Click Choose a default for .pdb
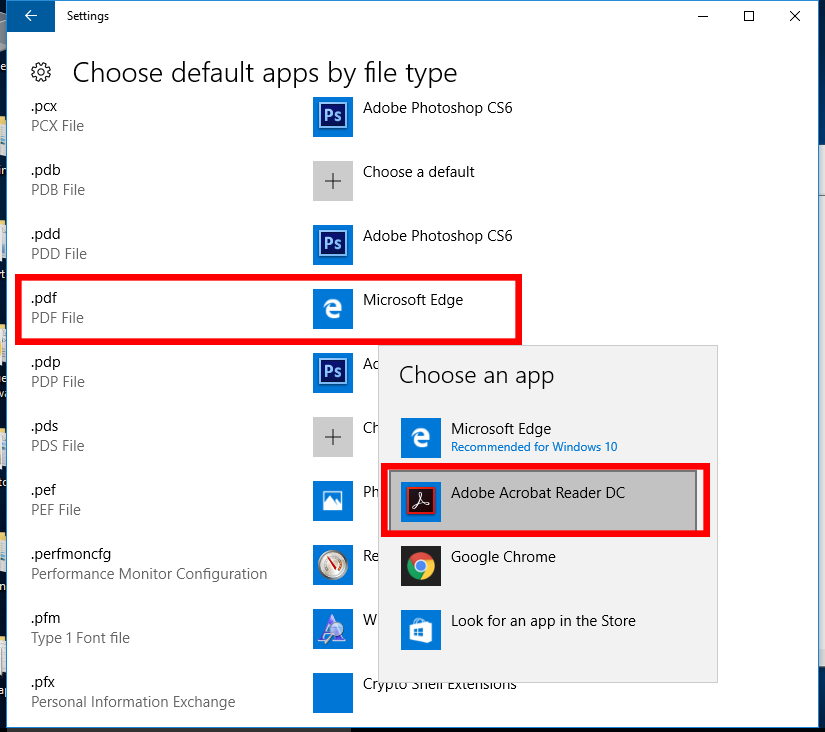The height and width of the screenshot is (732, 825). (x=418, y=172)
